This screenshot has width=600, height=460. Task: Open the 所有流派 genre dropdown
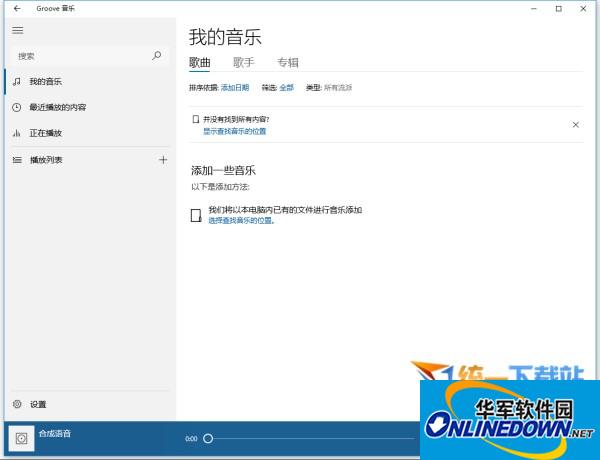338,88
